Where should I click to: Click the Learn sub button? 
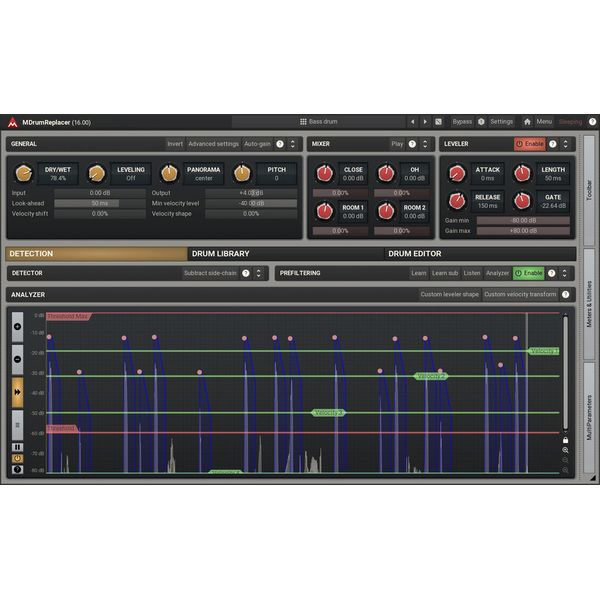tap(445, 273)
